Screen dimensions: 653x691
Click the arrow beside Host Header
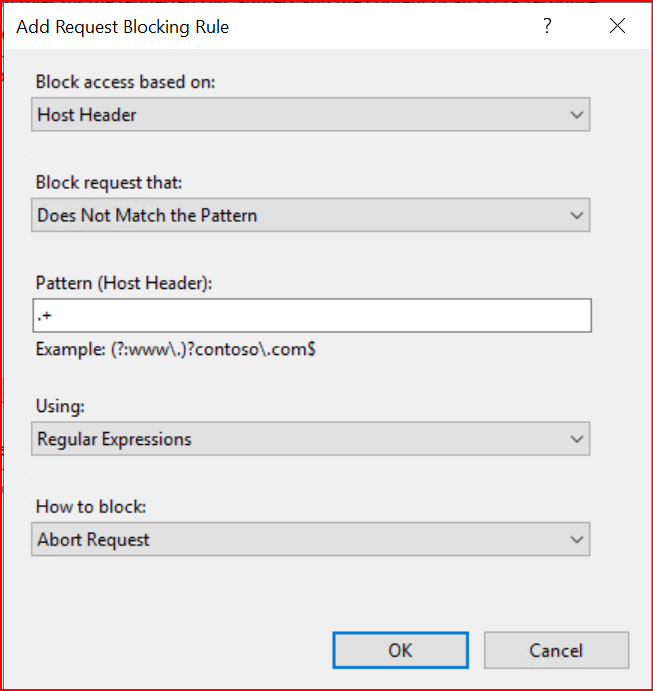576,115
